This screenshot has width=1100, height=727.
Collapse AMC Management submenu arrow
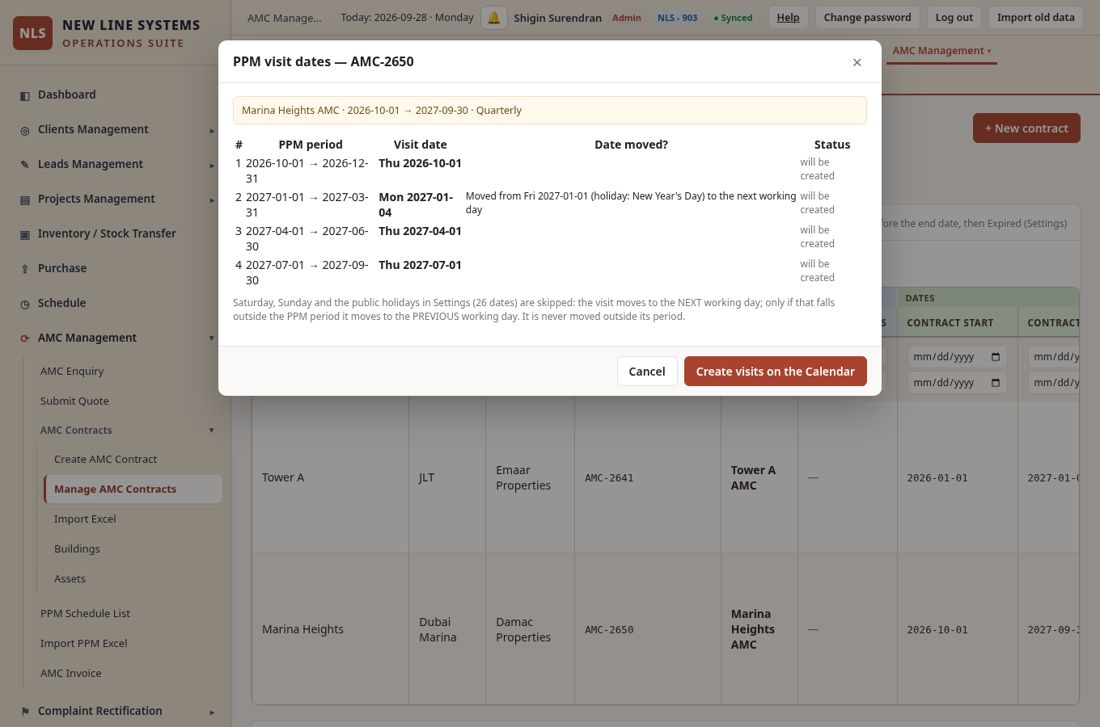211,338
